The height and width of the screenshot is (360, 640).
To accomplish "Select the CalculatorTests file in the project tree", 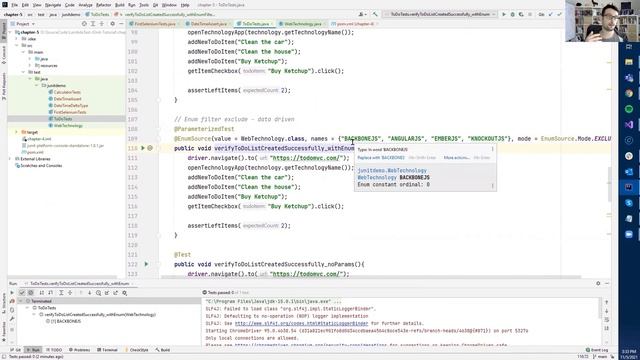I will (x=67, y=92).
